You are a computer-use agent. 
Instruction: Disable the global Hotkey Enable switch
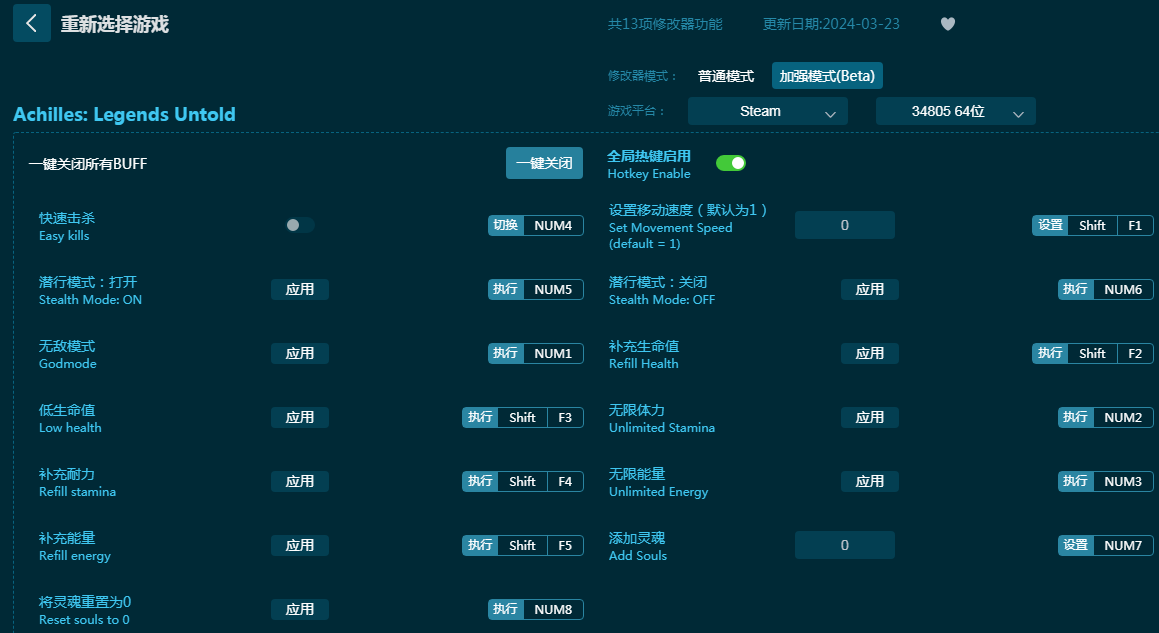[730, 163]
